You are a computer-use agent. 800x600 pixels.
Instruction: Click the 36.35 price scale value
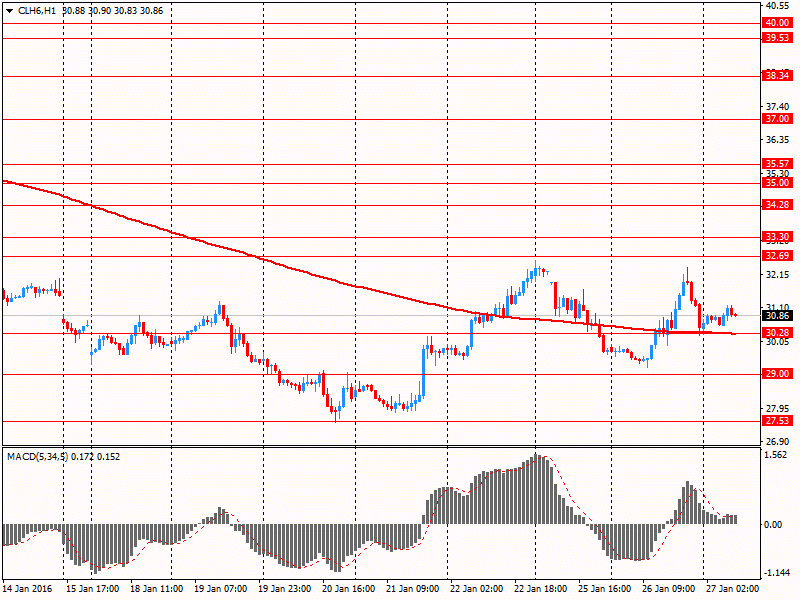[778, 140]
